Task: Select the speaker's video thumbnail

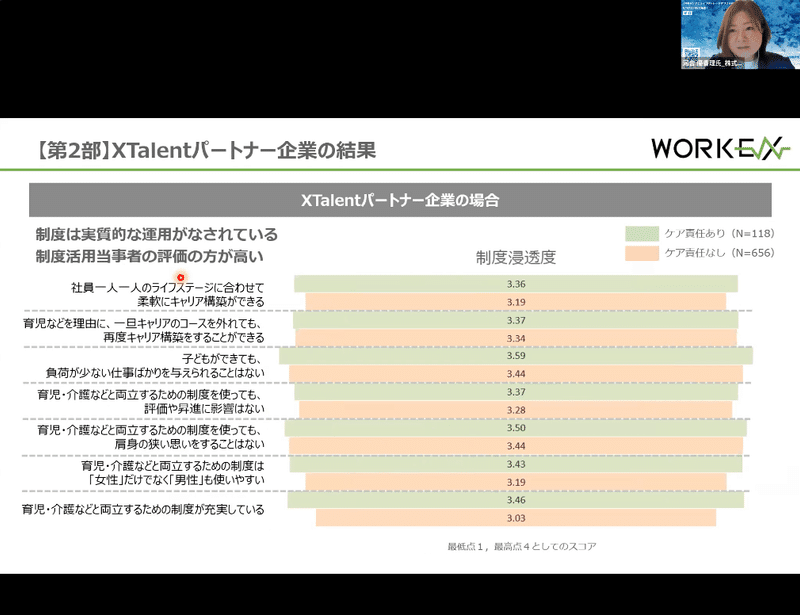Action: [740, 34]
